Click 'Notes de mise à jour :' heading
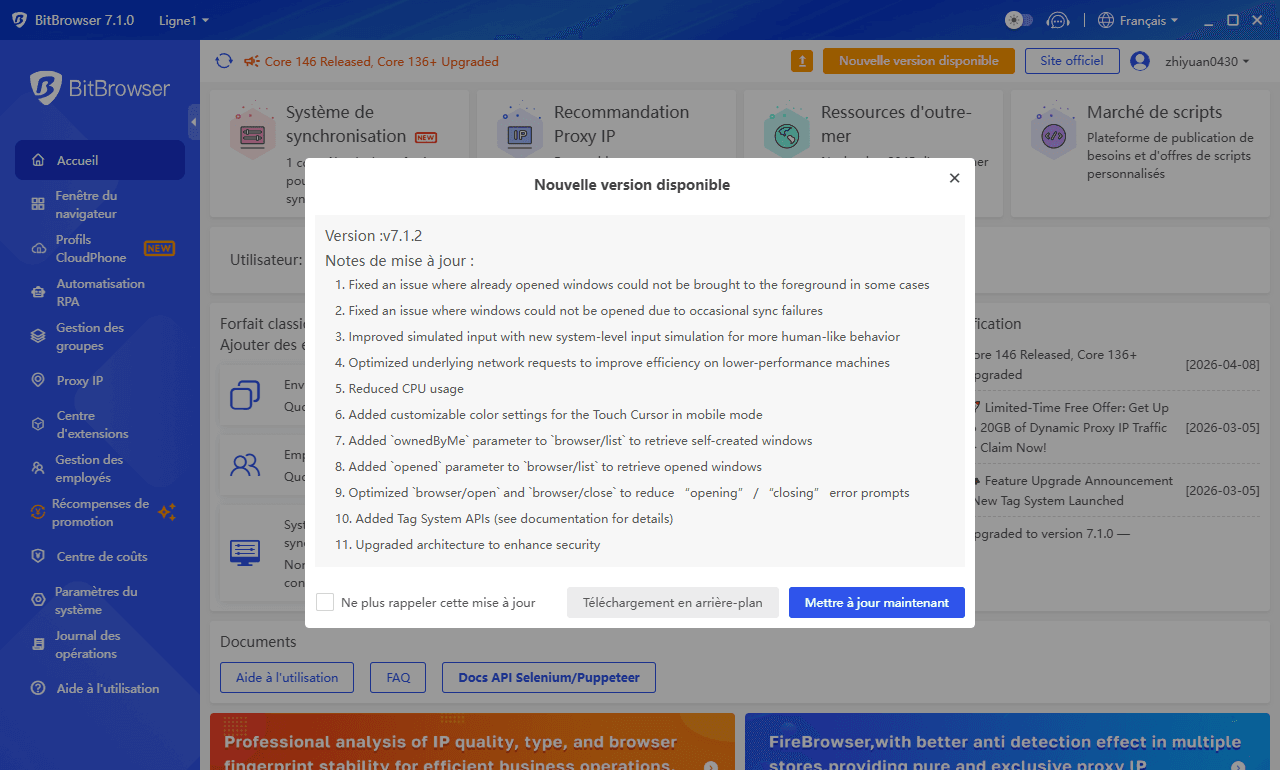This screenshot has width=1280, height=770. click(x=400, y=261)
